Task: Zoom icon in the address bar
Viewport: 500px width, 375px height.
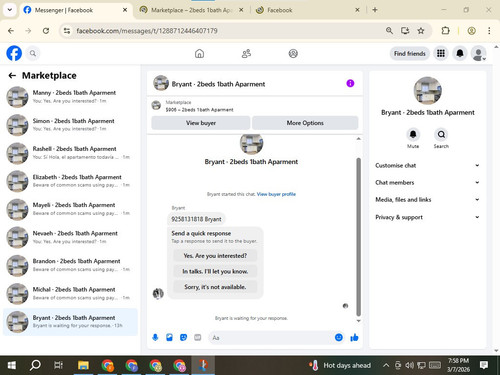Action: tap(389, 31)
